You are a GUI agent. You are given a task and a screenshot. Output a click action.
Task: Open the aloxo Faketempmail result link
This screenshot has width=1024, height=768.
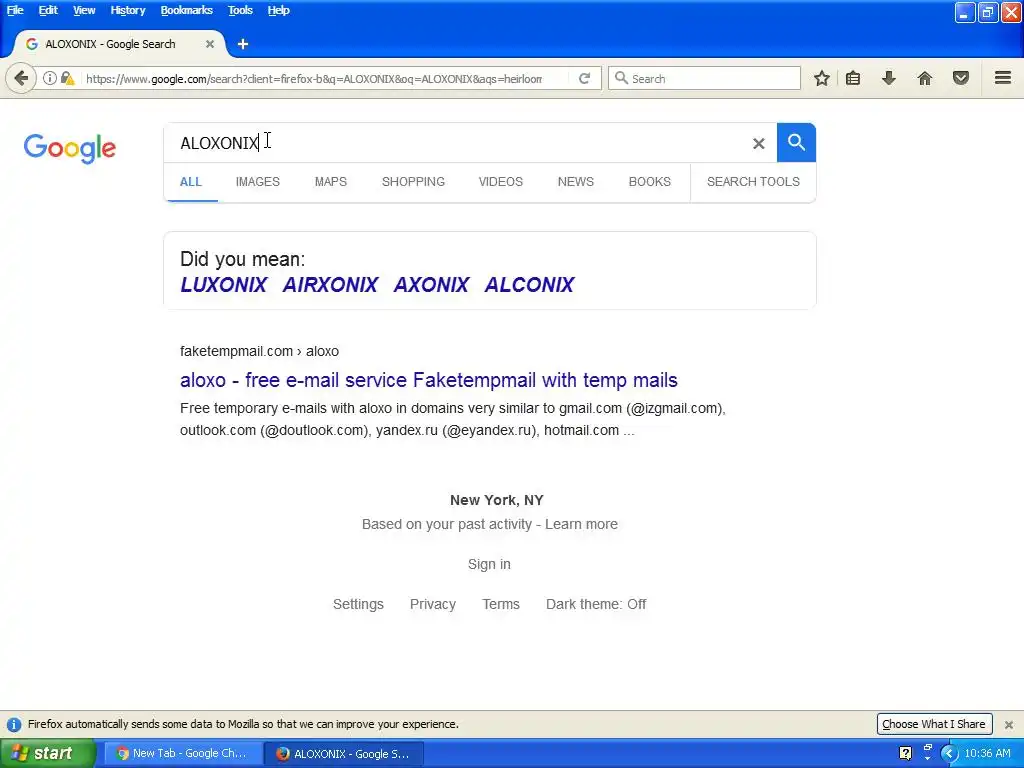[429, 380]
